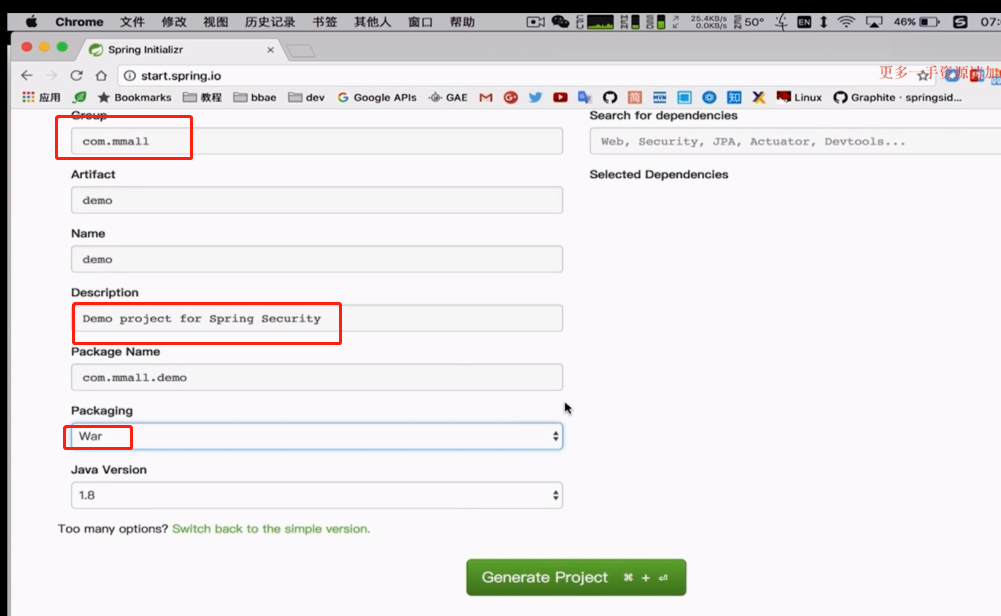The height and width of the screenshot is (616, 1001).
Task: Open the Java Version dropdown showing 1.8
Action: 317,495
